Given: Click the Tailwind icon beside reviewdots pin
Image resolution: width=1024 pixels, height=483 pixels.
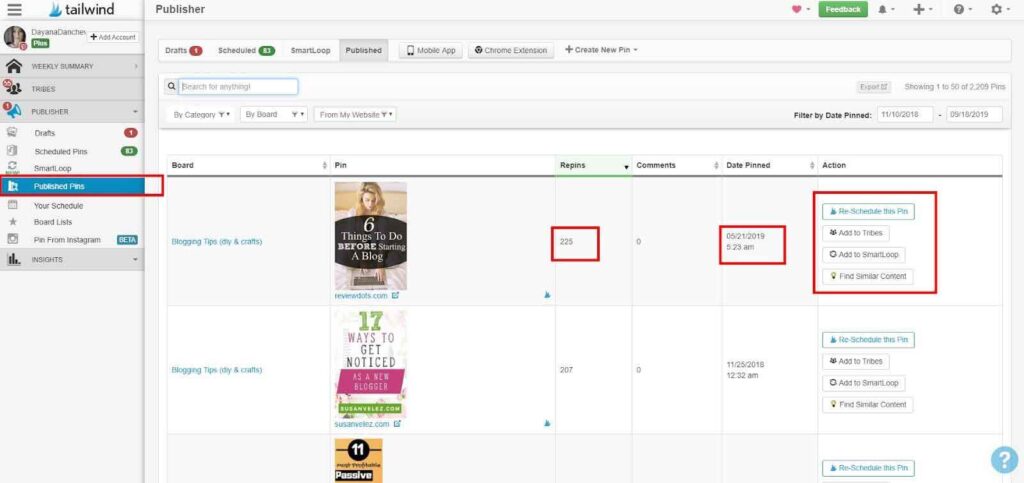Looking at the screenshot, I should point(547,295).
